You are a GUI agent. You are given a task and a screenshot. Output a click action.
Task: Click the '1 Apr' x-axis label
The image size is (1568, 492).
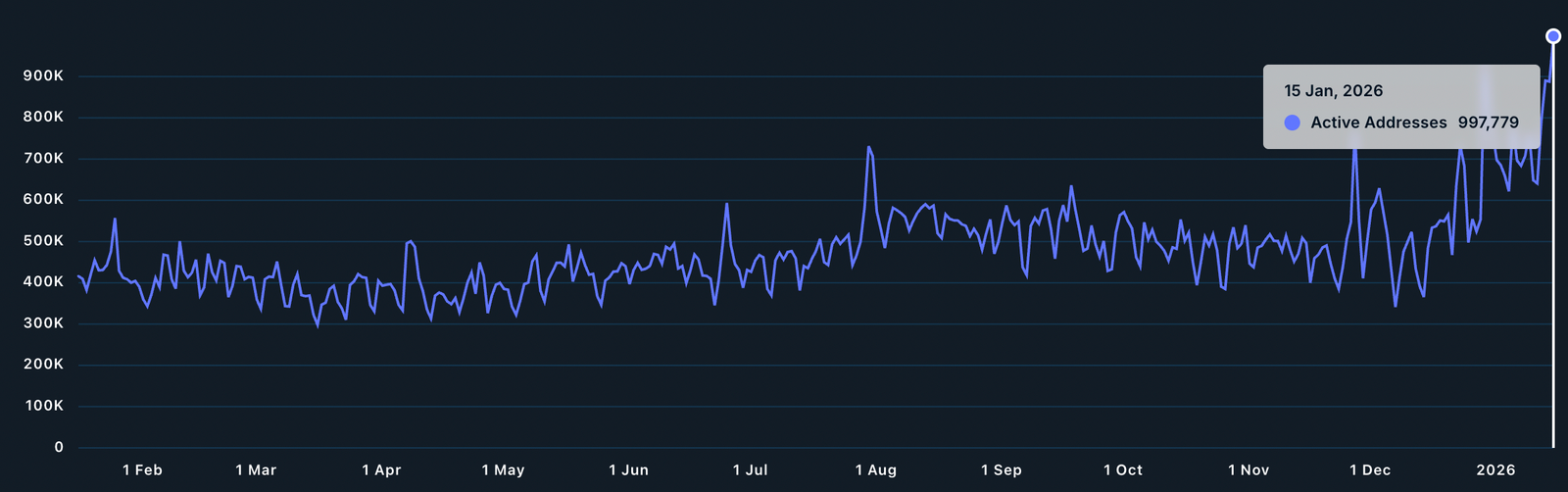(381, 470)
